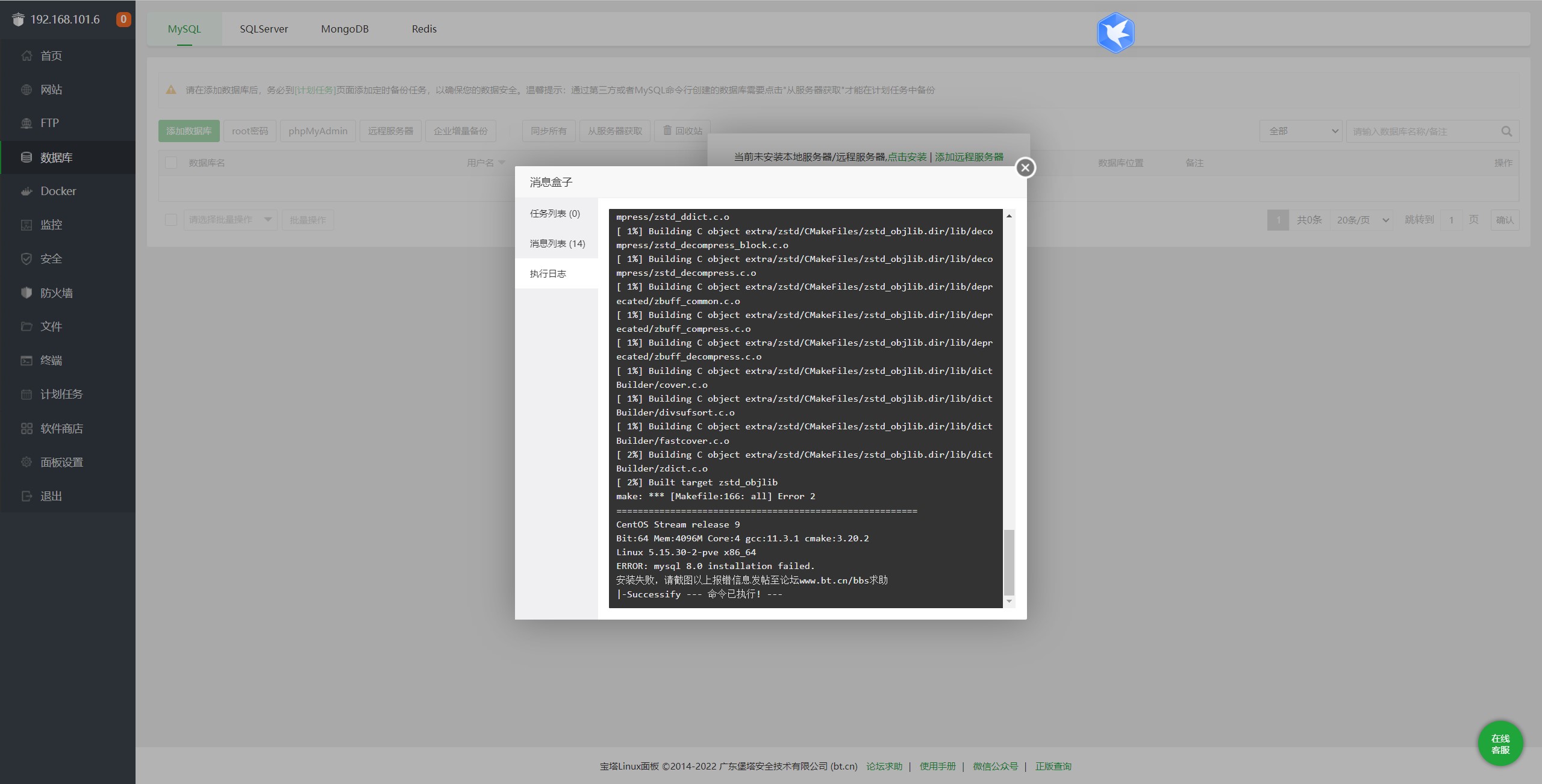Focus the 跳转到 page number field
Image resolution: width=1542 pixels, height=784 pixels.
click(1452, 220)
